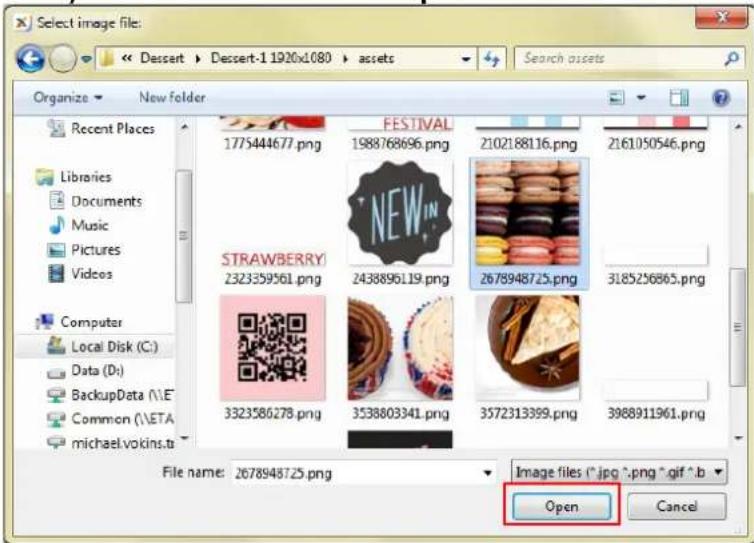Click the Cancel button
Viewport: 754px width, 543px height.
(677, 506)
